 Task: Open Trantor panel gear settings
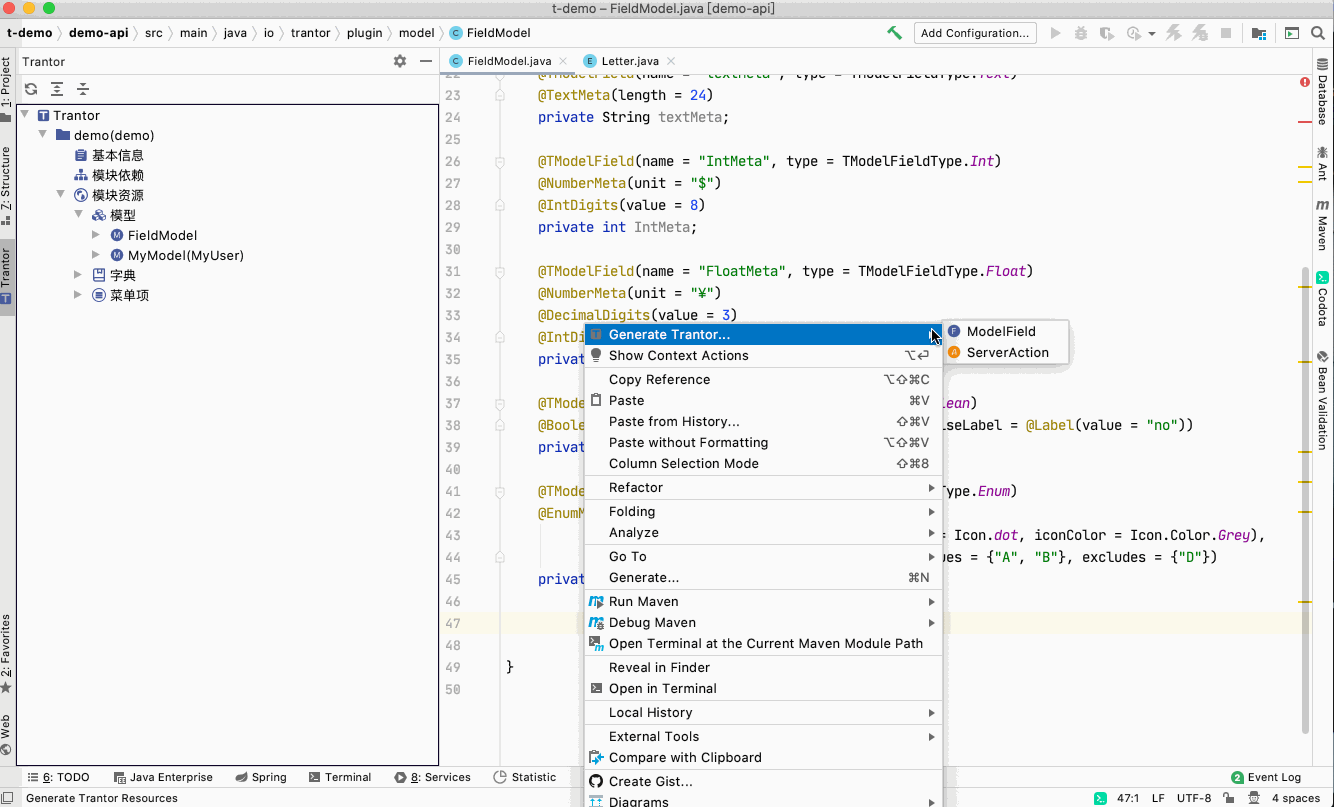(400, 61)
